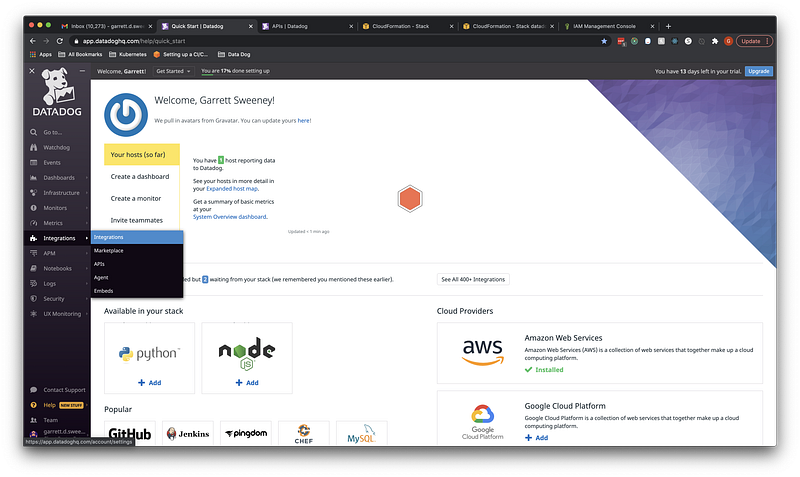The width and height of the screenshot is (800, 477).
Task: Open the GitHub integration tile
Action: point(130,434)
